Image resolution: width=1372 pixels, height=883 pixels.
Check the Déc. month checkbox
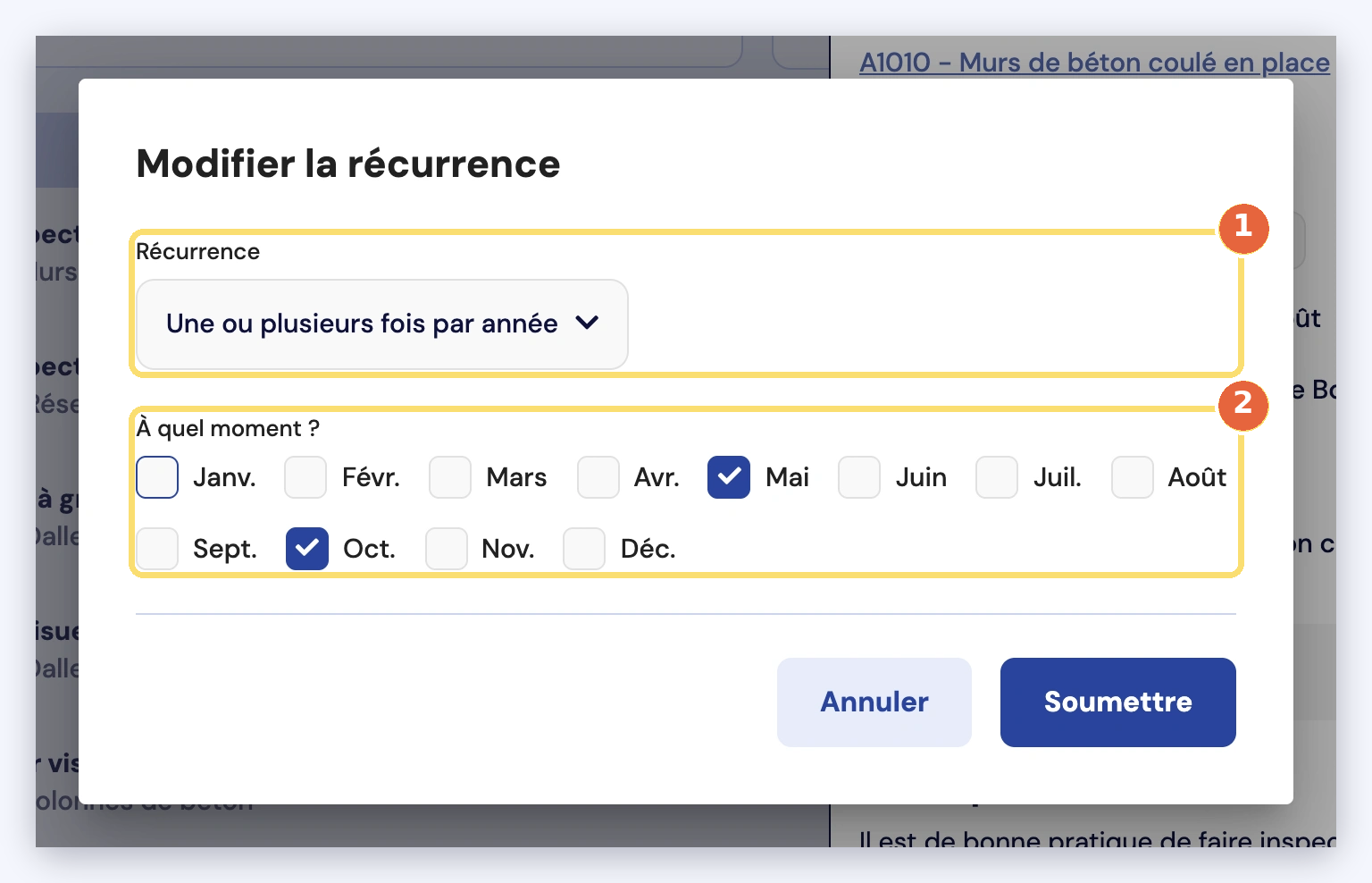click(584, 549)
